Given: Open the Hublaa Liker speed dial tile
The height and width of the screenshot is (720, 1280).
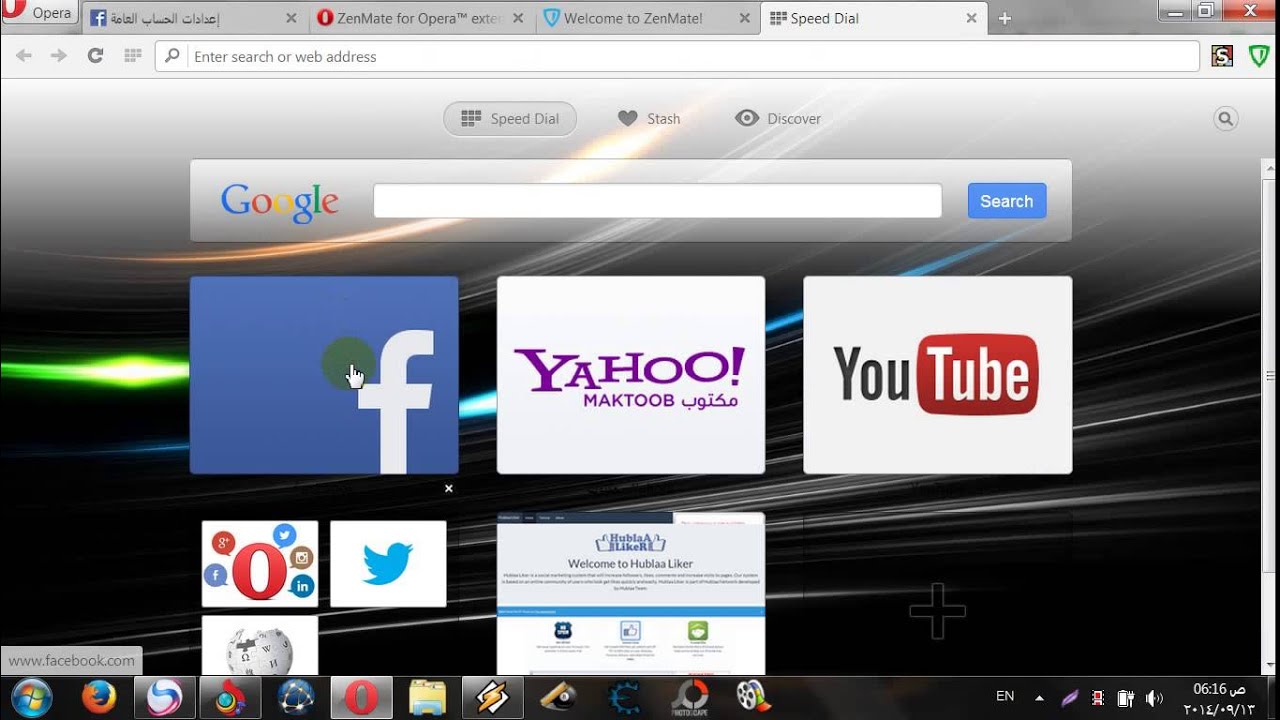Looking at the screenshot, I should pos(631,593).
